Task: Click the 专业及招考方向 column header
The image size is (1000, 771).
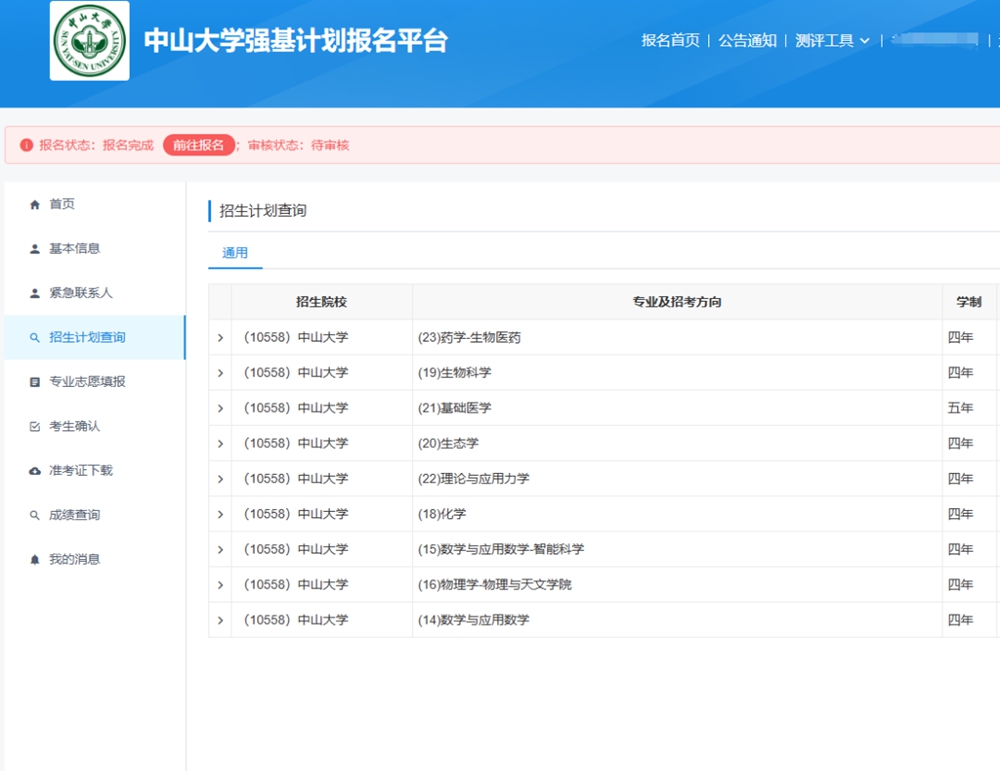Action: tap(677, 302)
